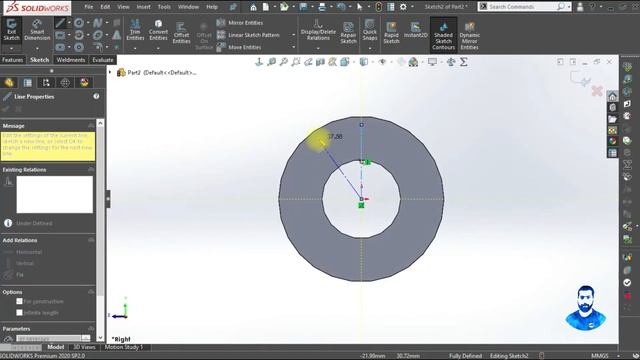Viewport: 640px width, 360px height.
Task: Click the Edit Appearance icon in view toolbar
Action: (x=401, y=62)
